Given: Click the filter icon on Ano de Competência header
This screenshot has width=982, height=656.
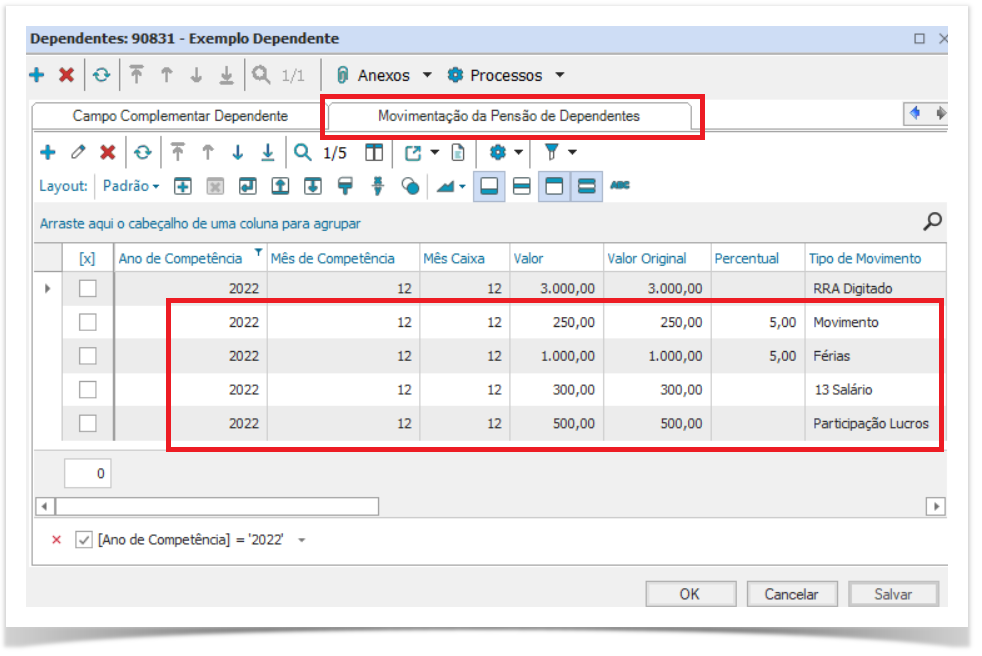Looking at the screenshot, I should [258, 252].
